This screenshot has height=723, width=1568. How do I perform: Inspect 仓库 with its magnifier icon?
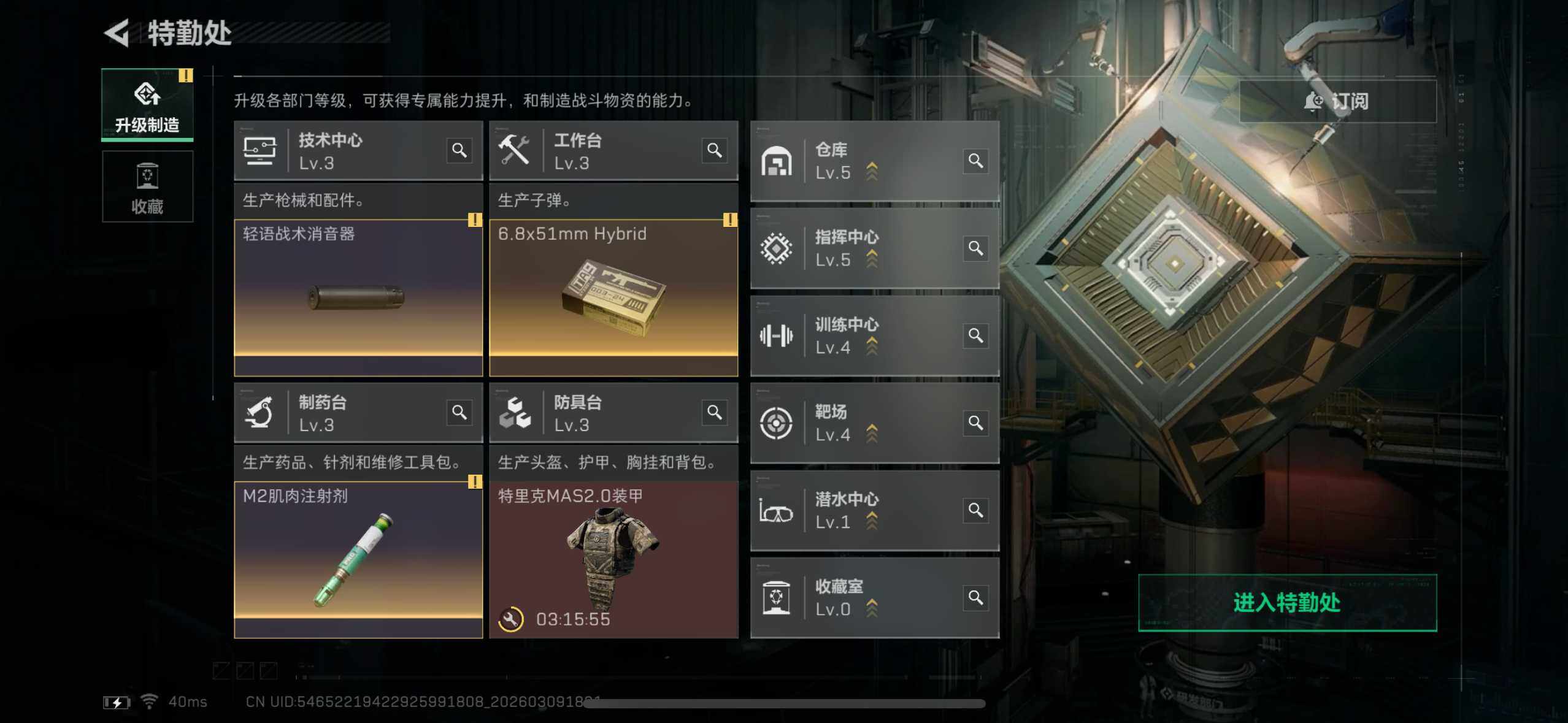975,161
